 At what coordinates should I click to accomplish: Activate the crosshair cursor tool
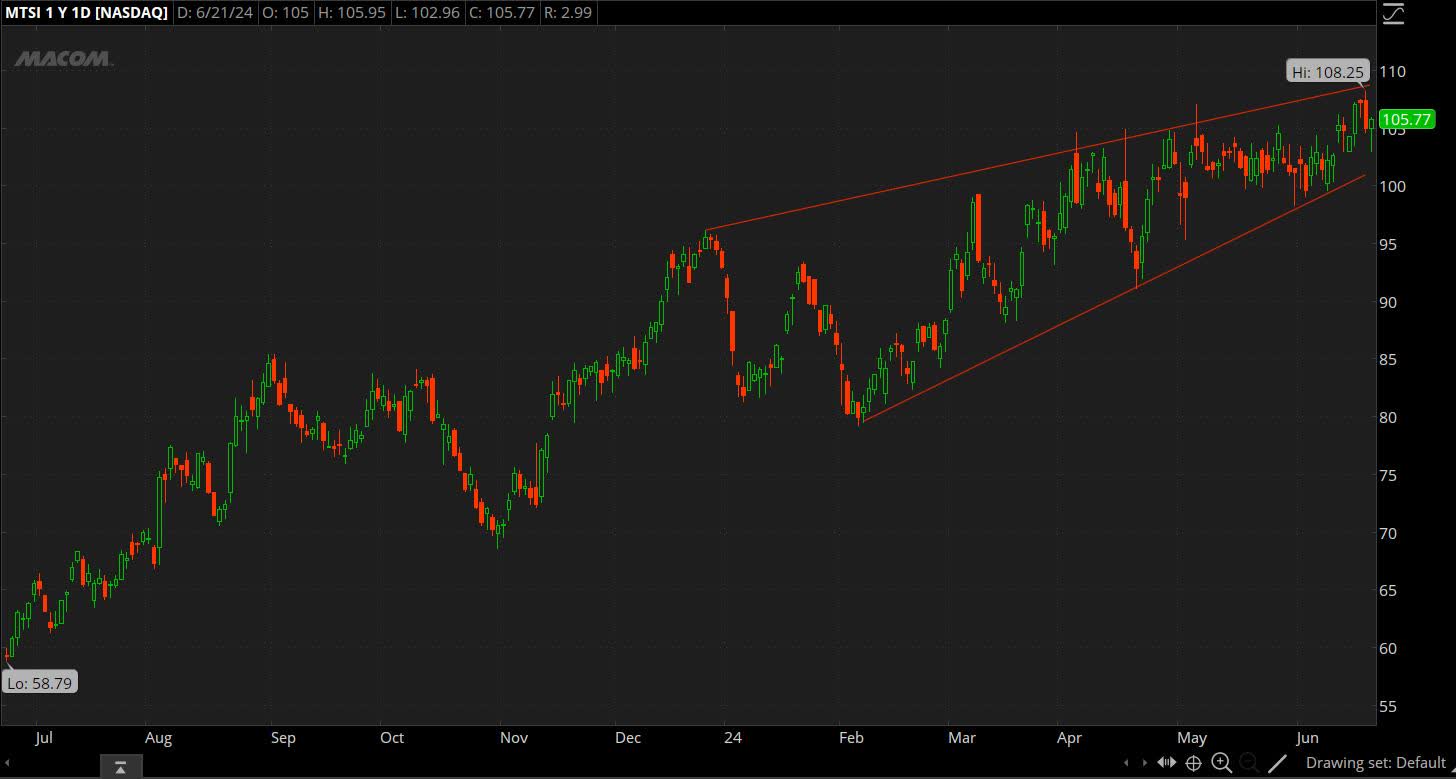pyautogui.click(x=1194, y=763)
